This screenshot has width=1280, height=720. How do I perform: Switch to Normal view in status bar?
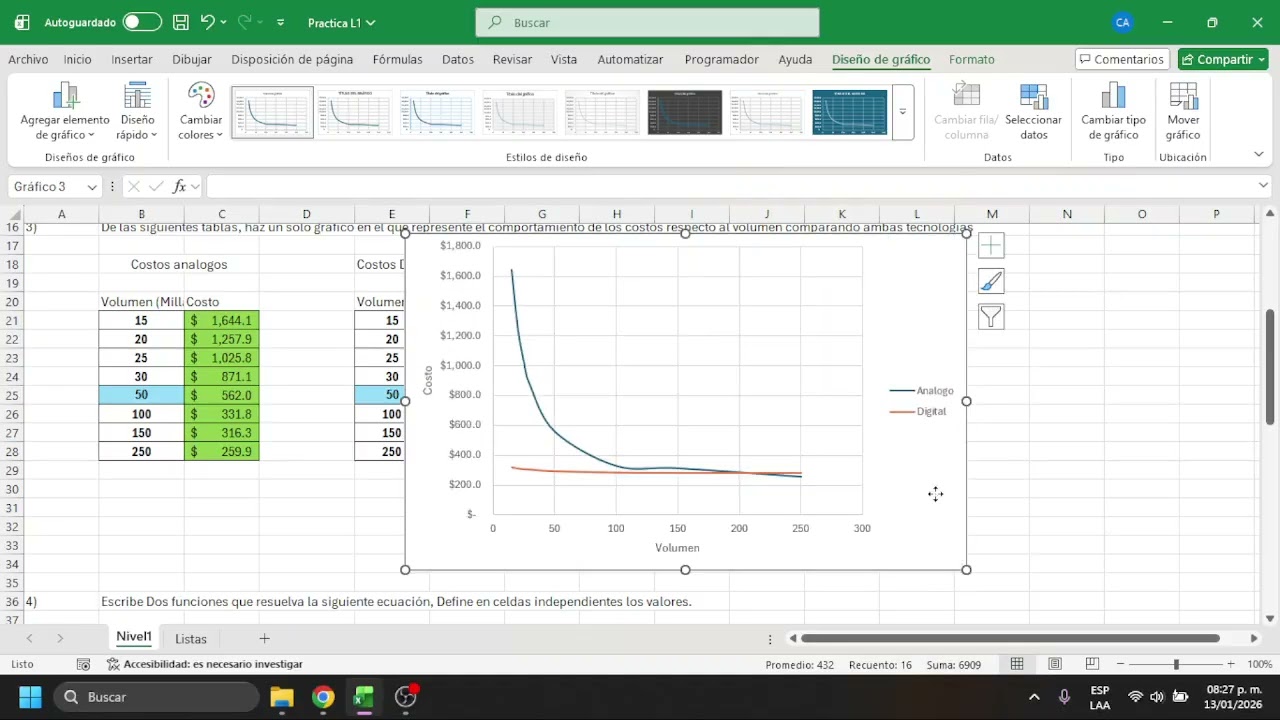[x=1017, y=664]
